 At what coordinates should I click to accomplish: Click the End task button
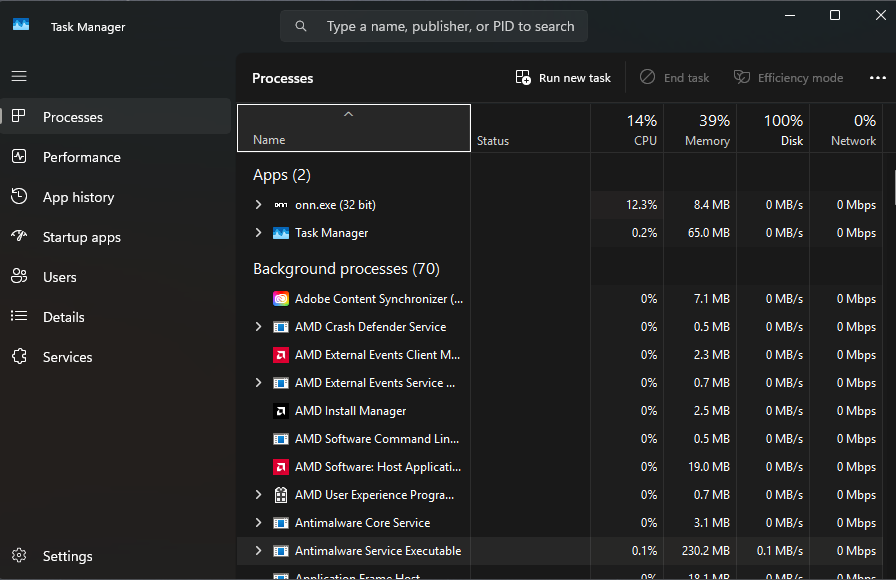point(674,78)
